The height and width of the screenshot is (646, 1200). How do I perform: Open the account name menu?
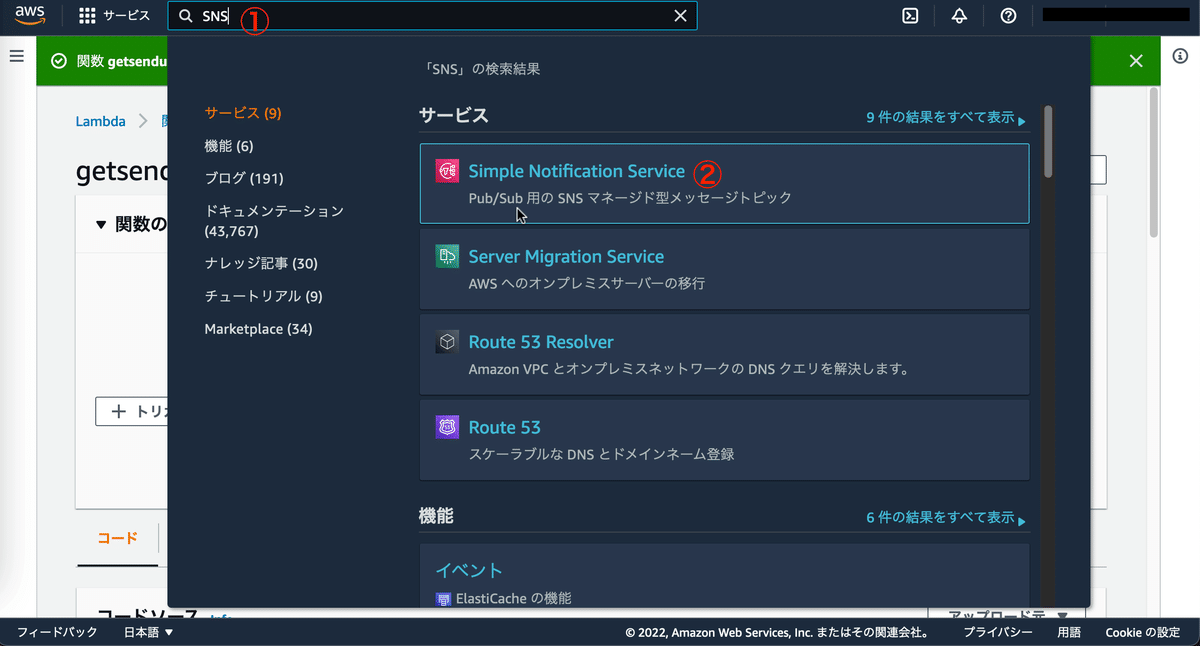(x=1114, y=16)
